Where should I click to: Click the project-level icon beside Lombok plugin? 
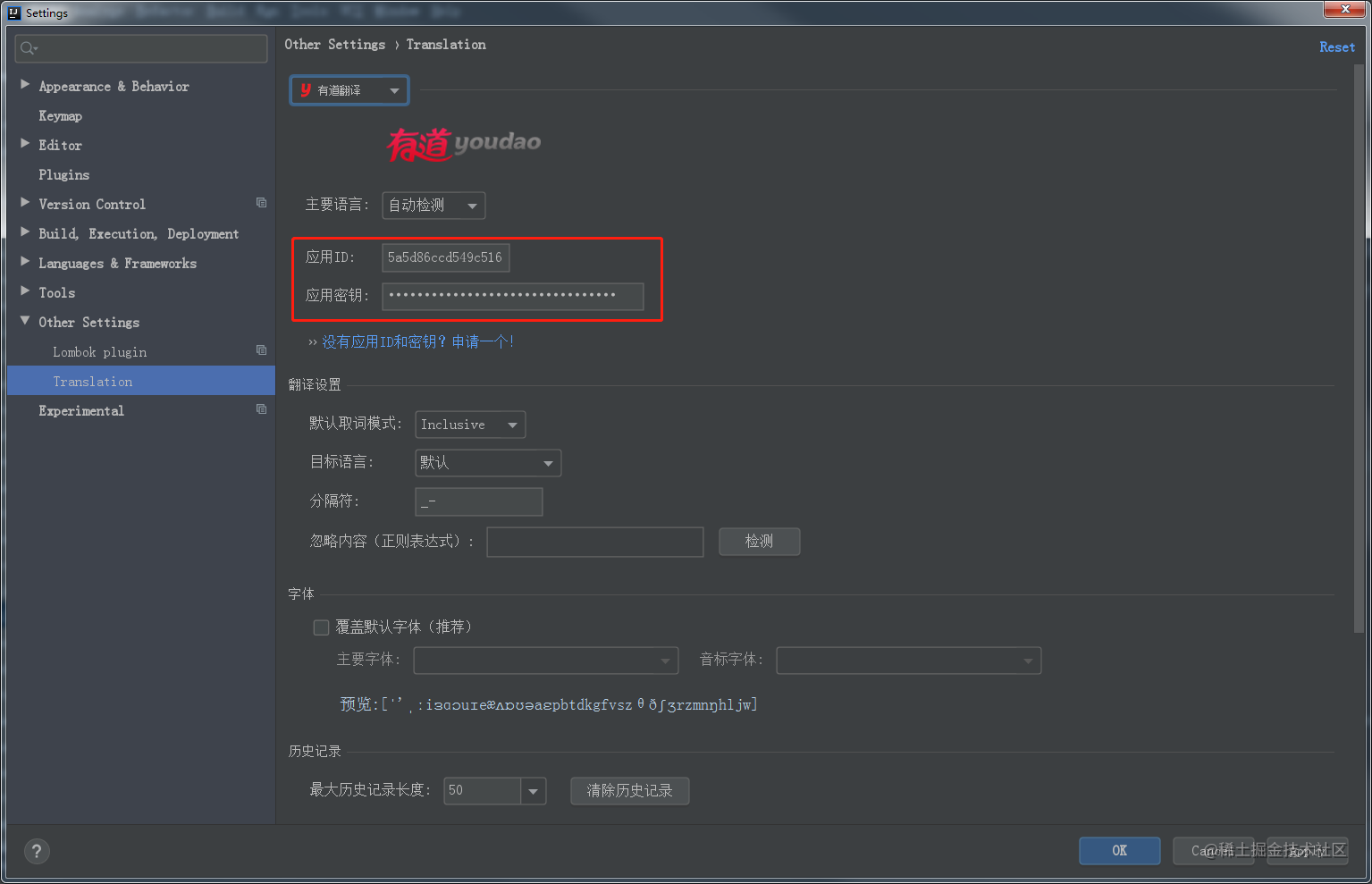pyautogui.click(x=261, y=350)
